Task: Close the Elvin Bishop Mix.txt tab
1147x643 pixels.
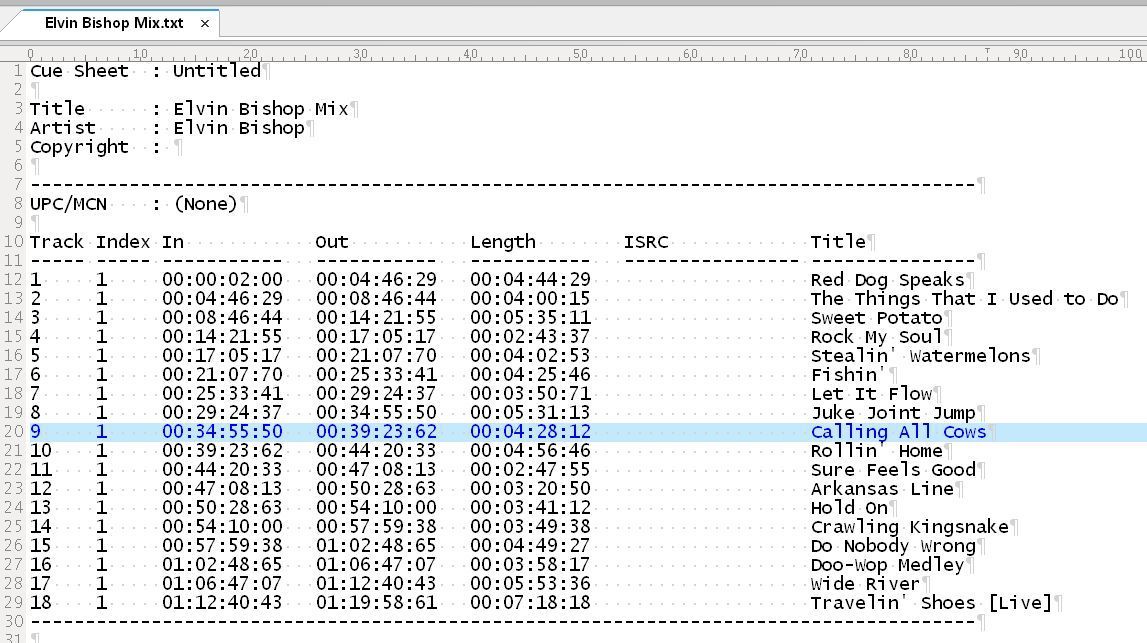Action: (205, 23)
